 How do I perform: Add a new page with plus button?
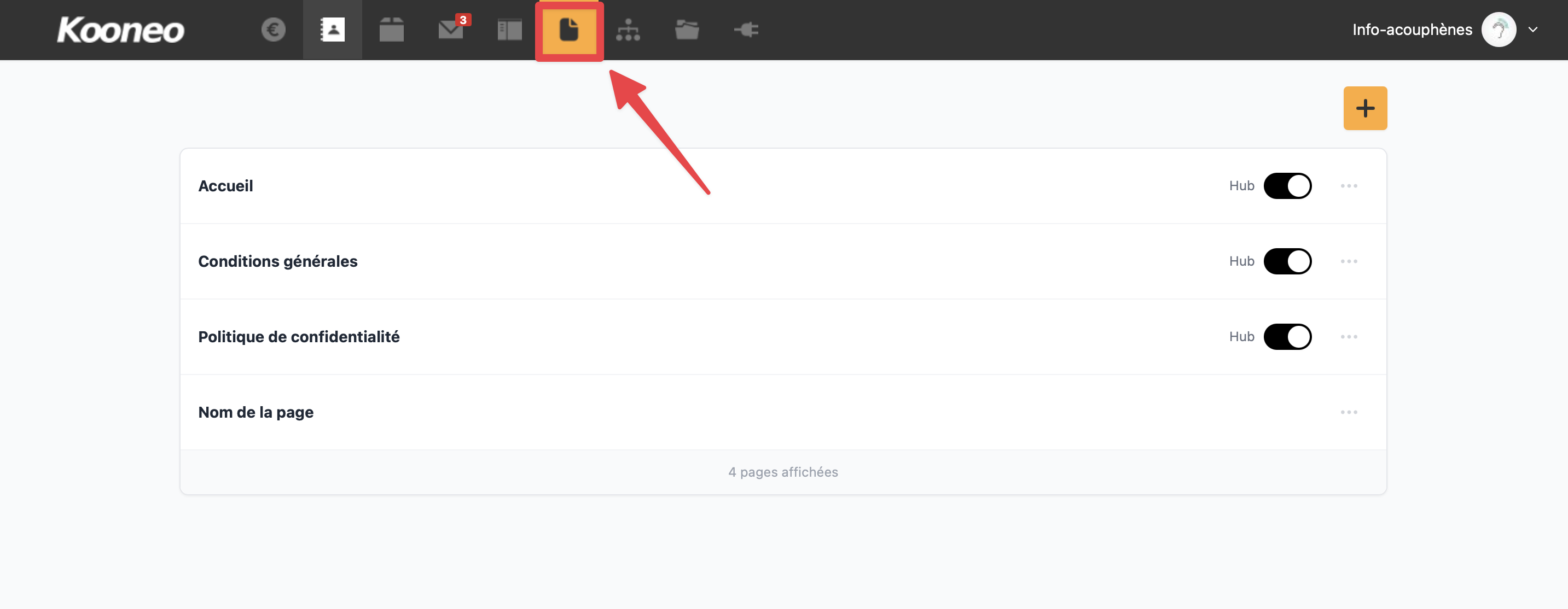[x=1366, y=108]
